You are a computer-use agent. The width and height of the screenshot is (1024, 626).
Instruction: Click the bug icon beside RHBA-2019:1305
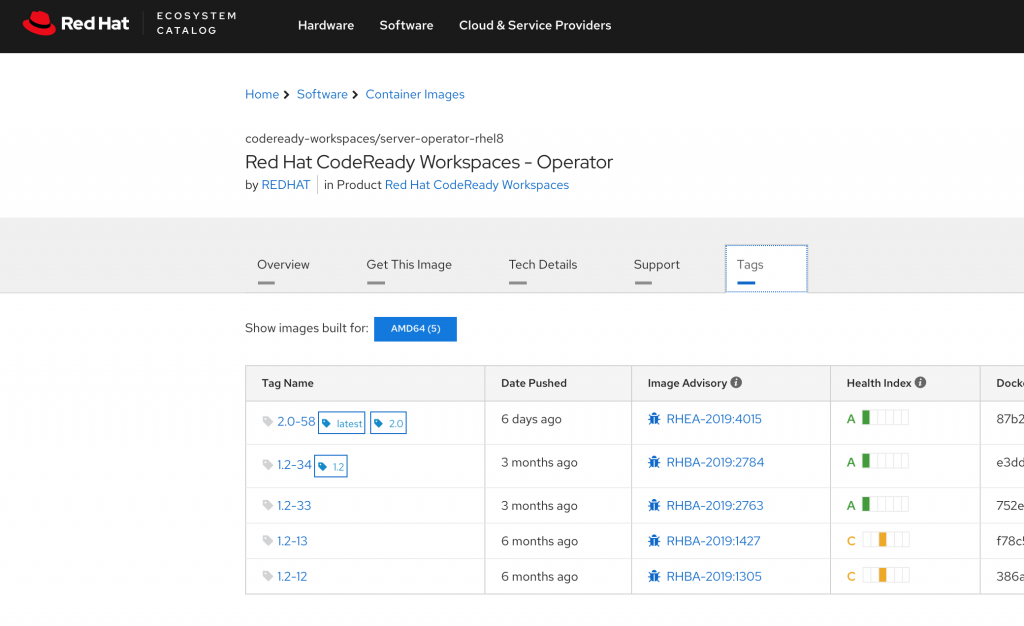click(x=654, y=576)
